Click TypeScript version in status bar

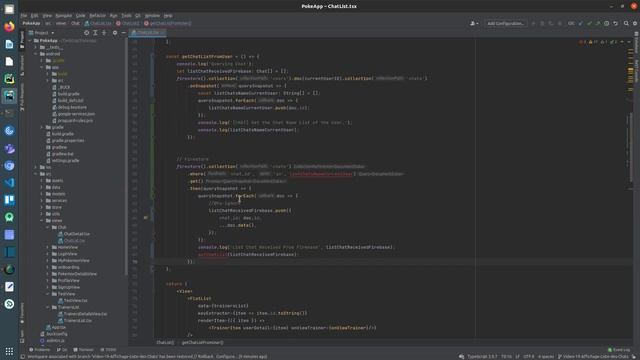click(x=482, y=356)
